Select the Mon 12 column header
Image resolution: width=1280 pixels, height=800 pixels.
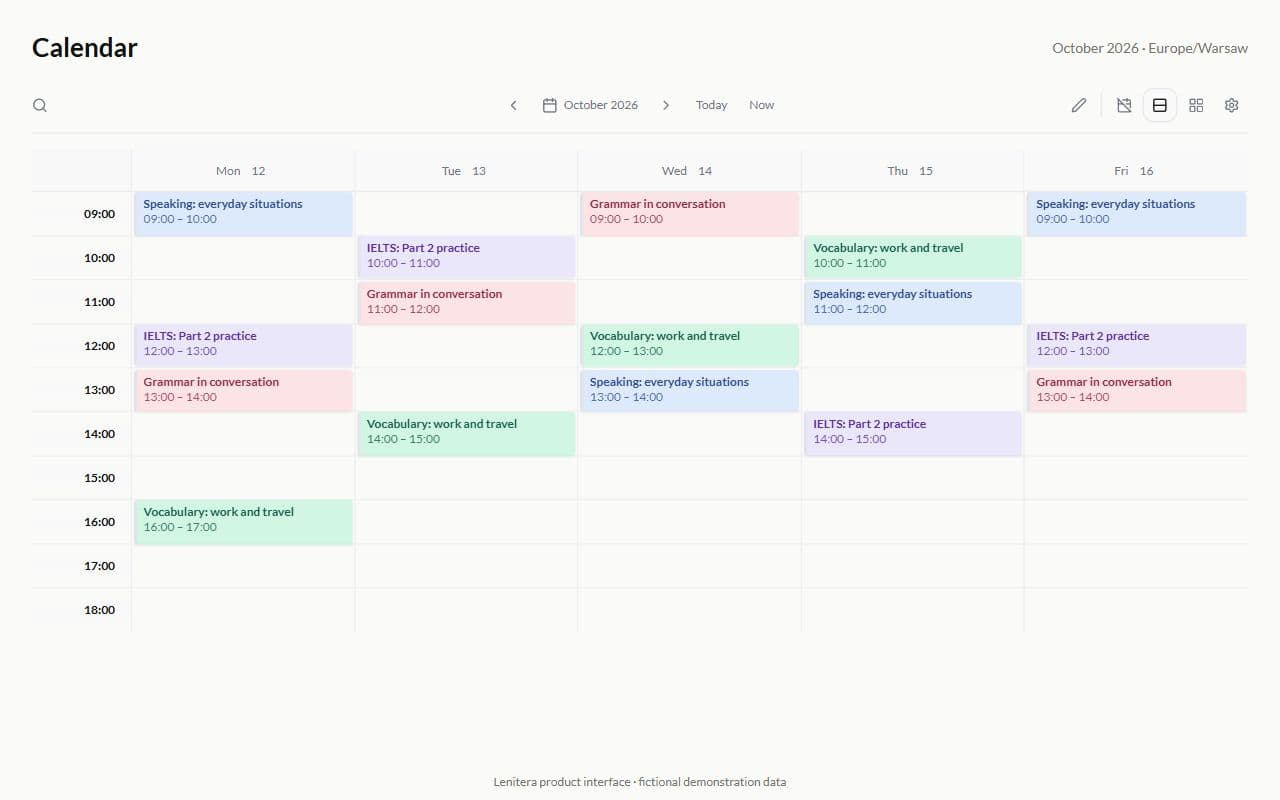(x=242, y=171)
